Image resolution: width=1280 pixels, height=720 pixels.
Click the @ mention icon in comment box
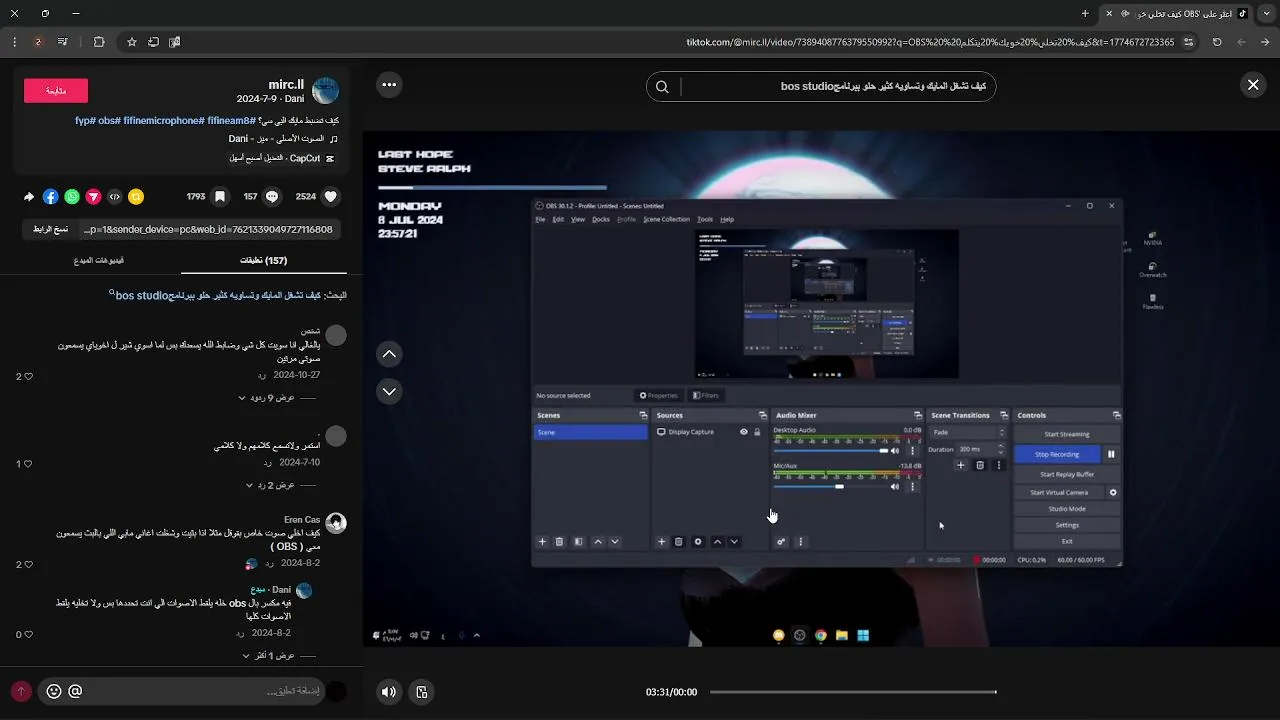click(75, 691)
